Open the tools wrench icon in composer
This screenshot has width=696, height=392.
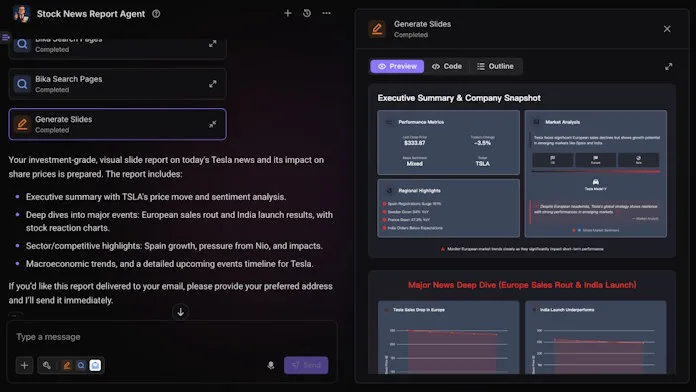click(x=47, y=365)
